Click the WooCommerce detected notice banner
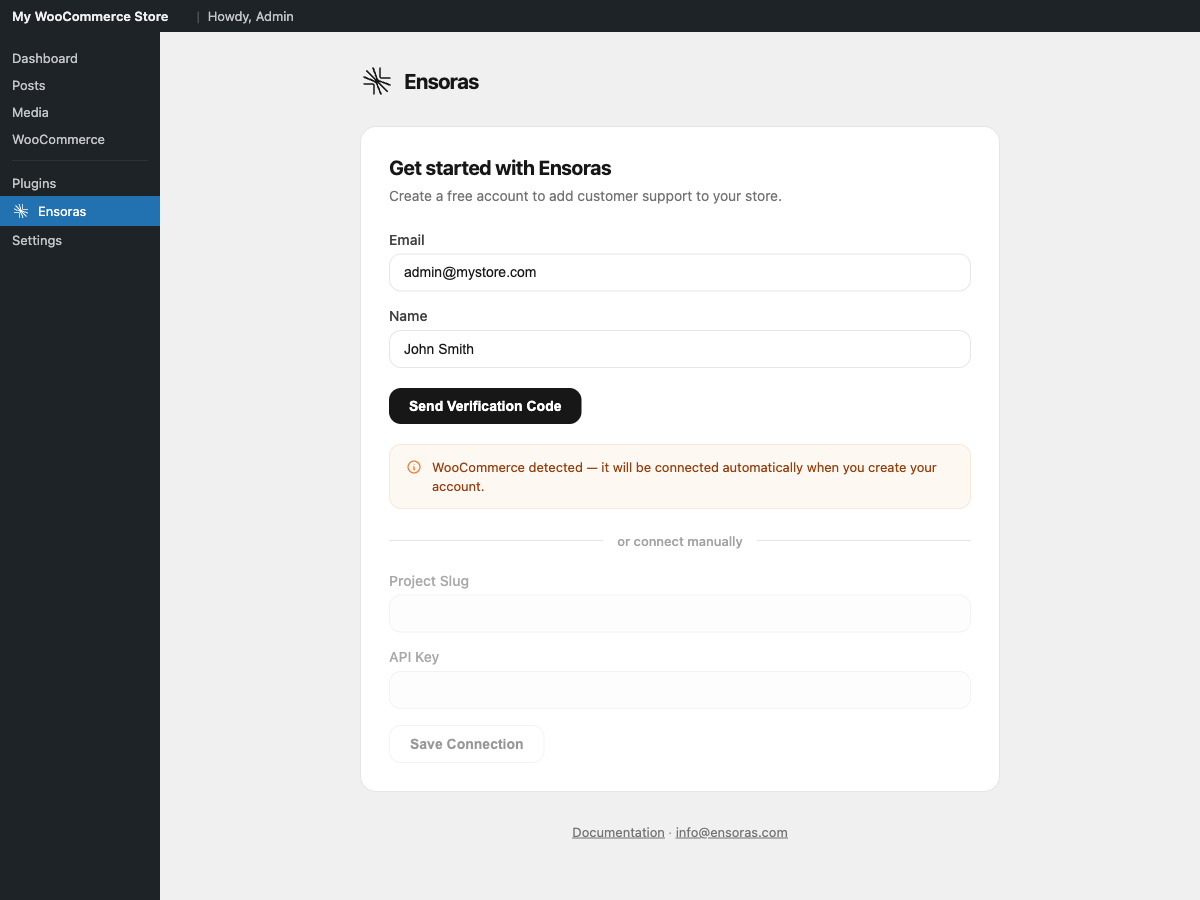This screenshot has width=1200, height=900. (x=680, y=476)
